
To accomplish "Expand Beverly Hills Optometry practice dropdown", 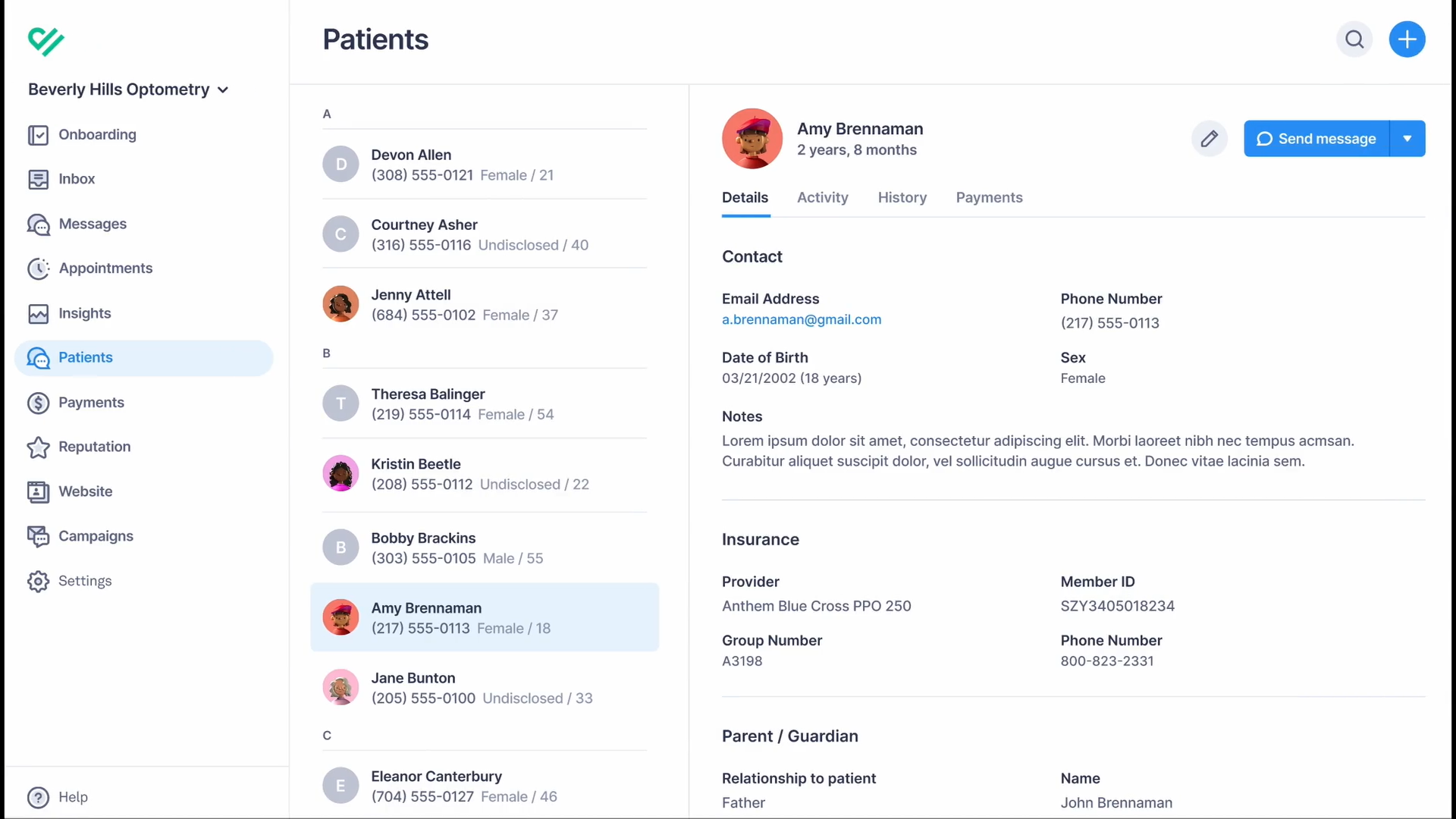I will coord(128,89).
